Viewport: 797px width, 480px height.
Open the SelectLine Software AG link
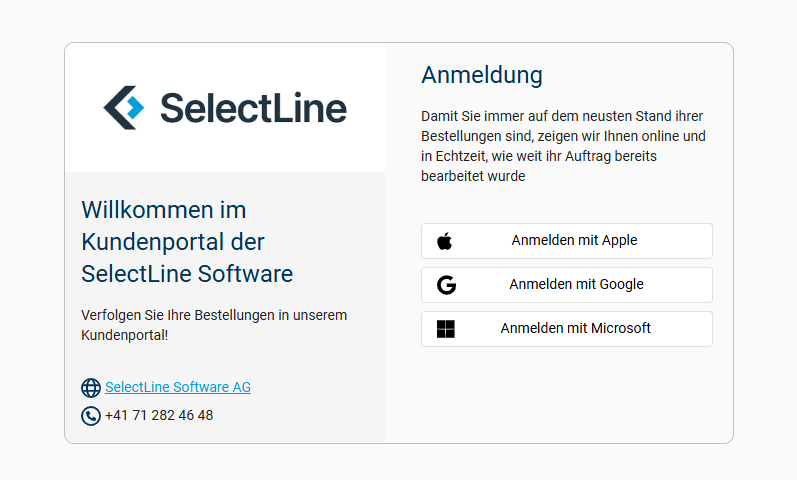point(178,387)
